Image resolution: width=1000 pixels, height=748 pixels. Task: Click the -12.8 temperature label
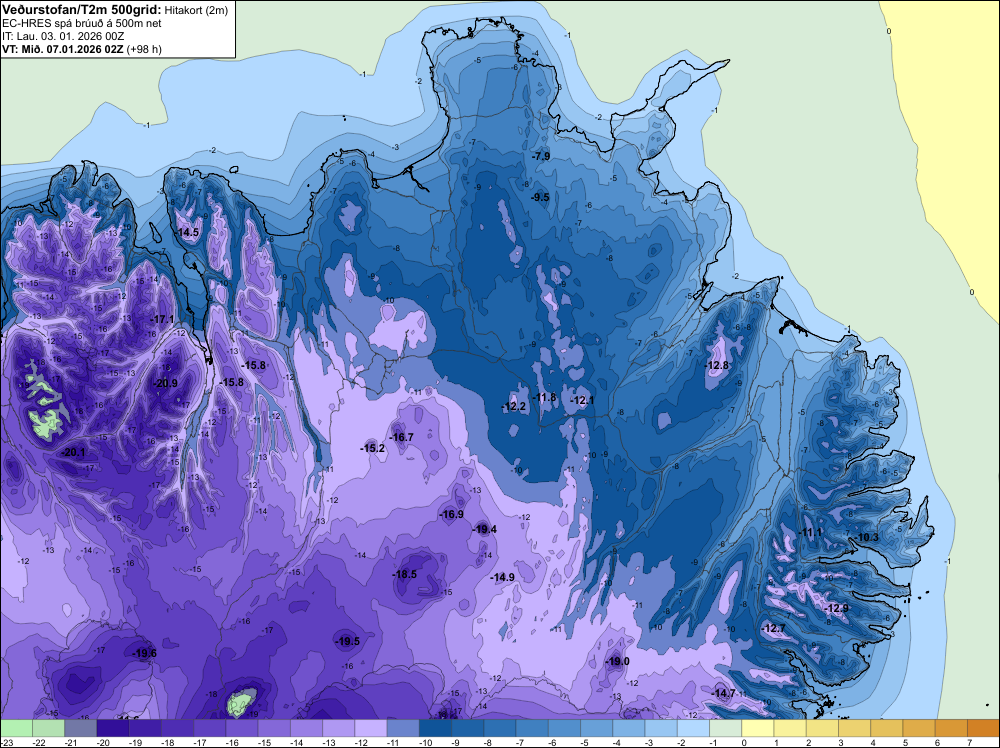(x=717, y=365)
